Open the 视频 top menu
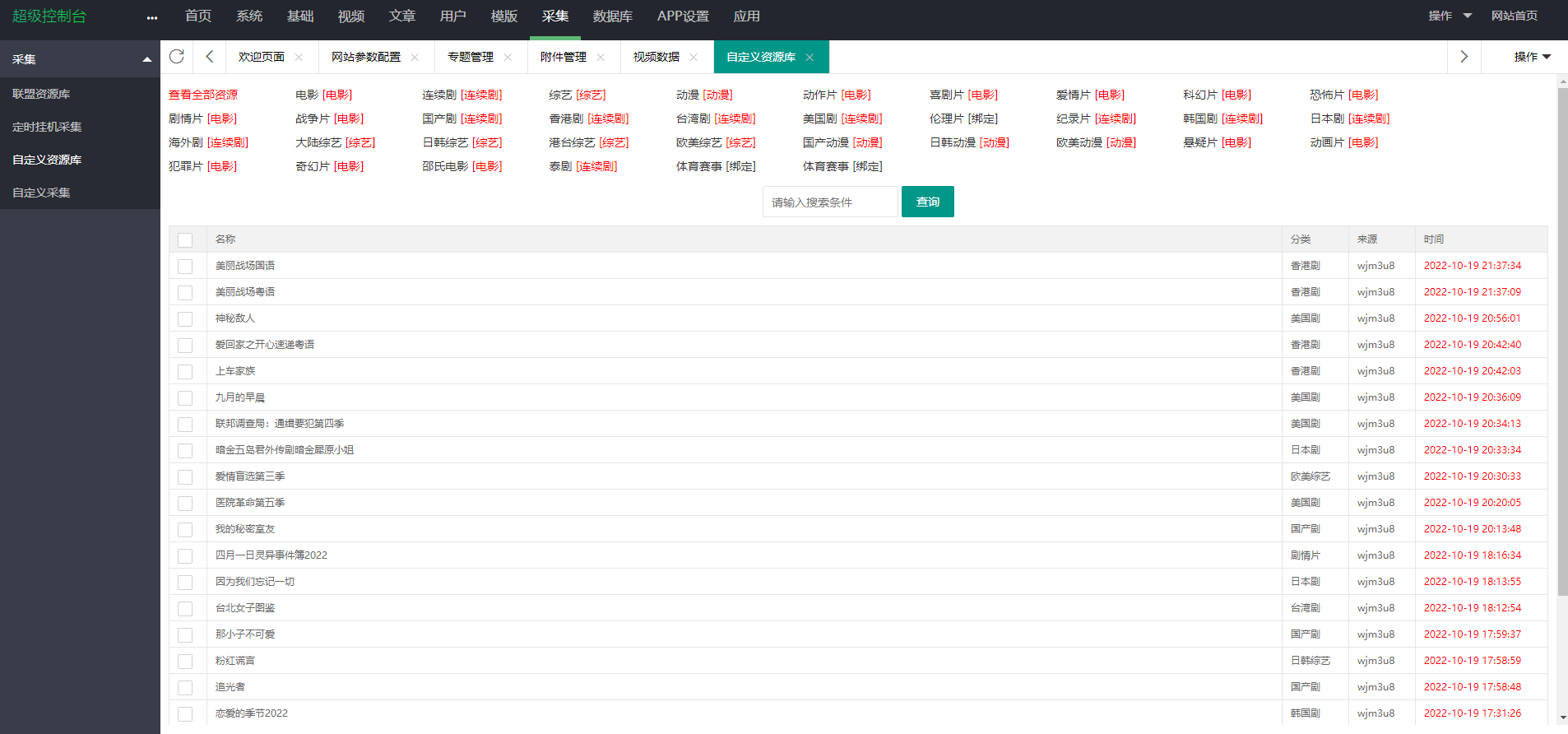The image size is (1568, 734). (351, 16)
